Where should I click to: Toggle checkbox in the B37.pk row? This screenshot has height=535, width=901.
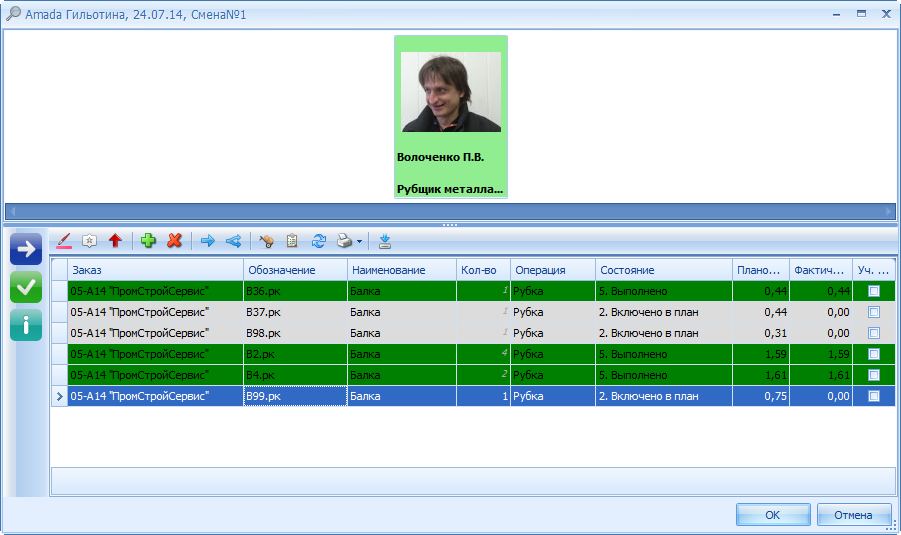[874, 312]
